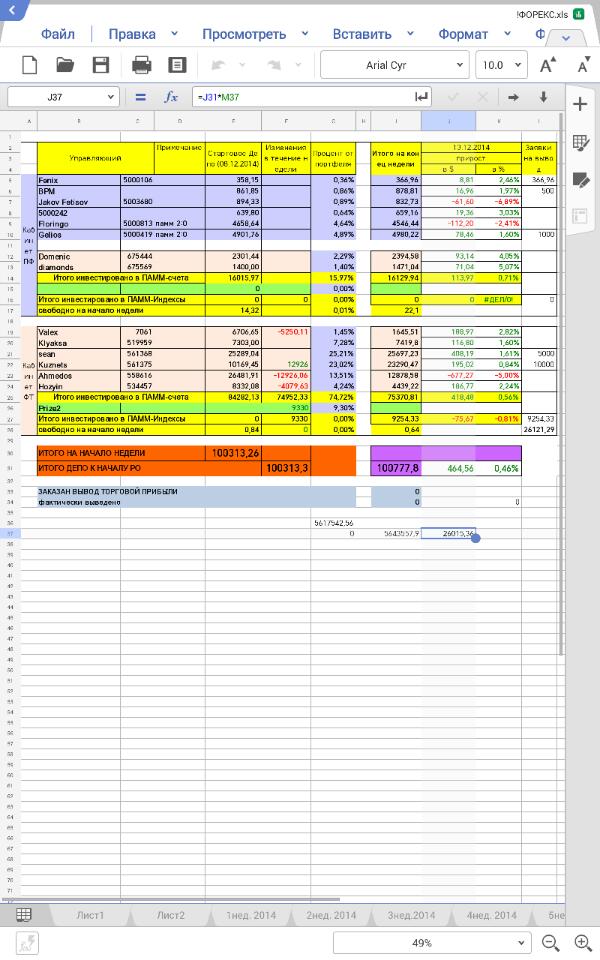Open the sheet grid icon left of sheet tabs
The height and width of the screenshot is (960, 600).
click(24, 915)
